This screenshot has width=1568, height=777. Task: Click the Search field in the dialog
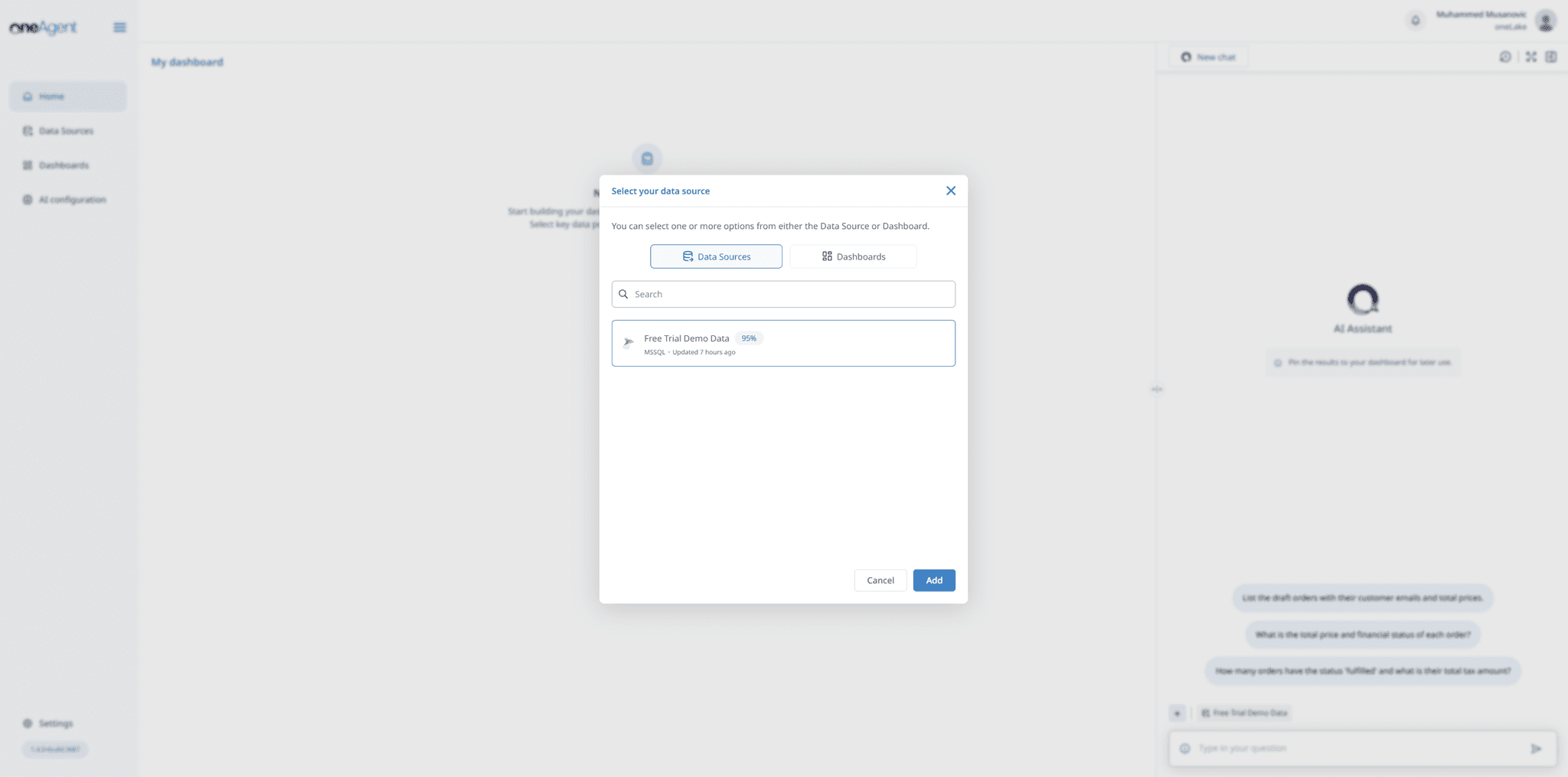click(782, 294)
